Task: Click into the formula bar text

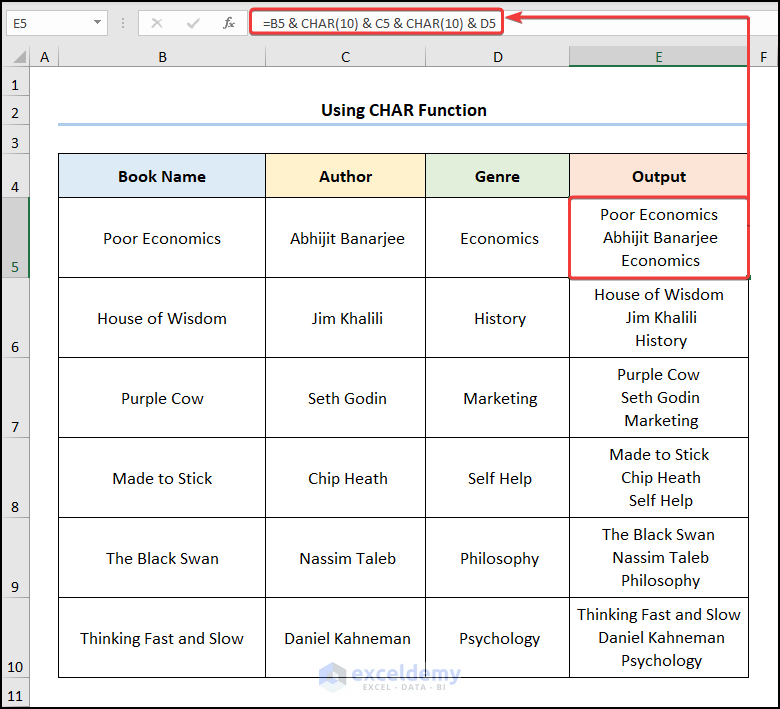Action: 379,23
